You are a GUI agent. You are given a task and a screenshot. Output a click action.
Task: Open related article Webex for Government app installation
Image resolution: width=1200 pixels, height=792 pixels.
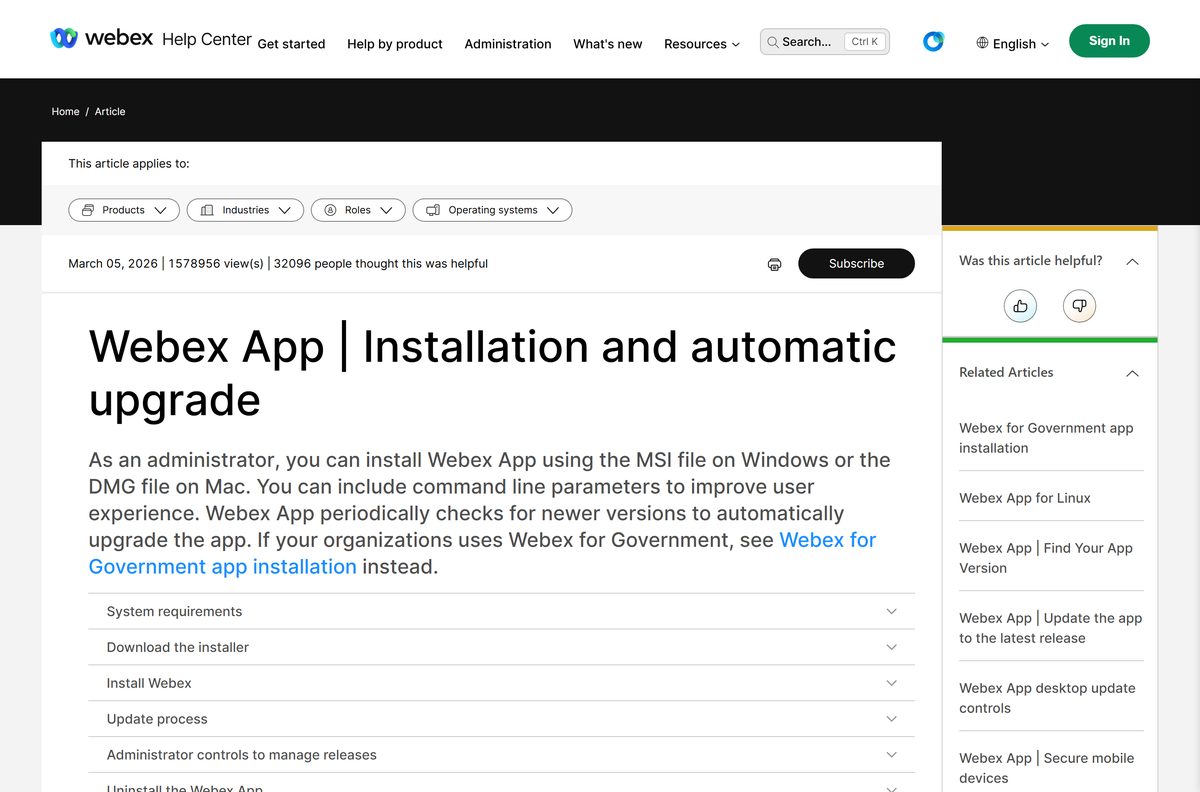click(1046, 438)
